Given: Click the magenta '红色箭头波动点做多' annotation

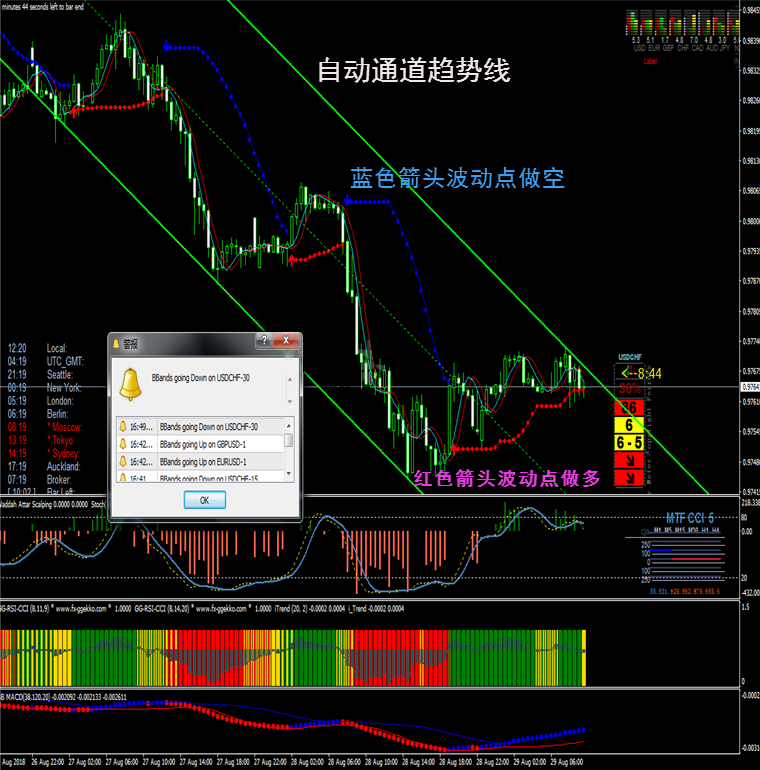Looking at the screenshot, I should pyautogui.click(x=507, y=478).
